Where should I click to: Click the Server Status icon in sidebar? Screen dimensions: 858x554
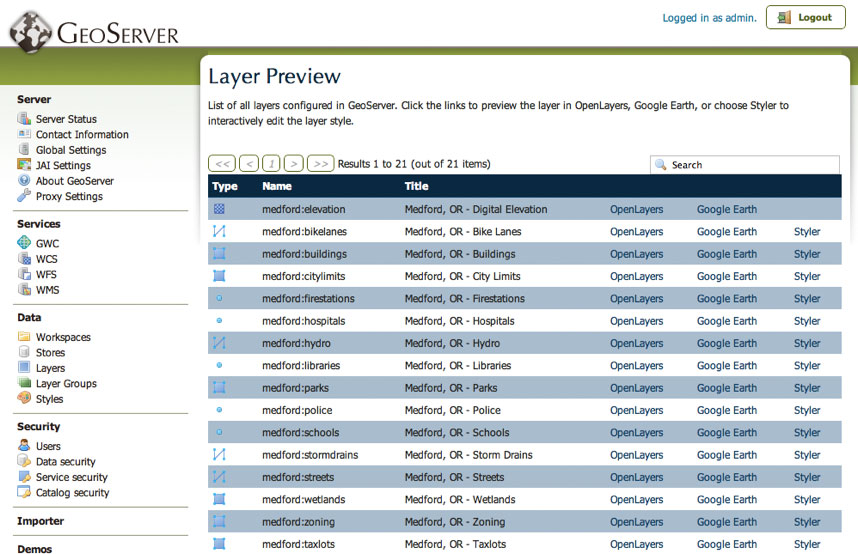pos(24,119)
